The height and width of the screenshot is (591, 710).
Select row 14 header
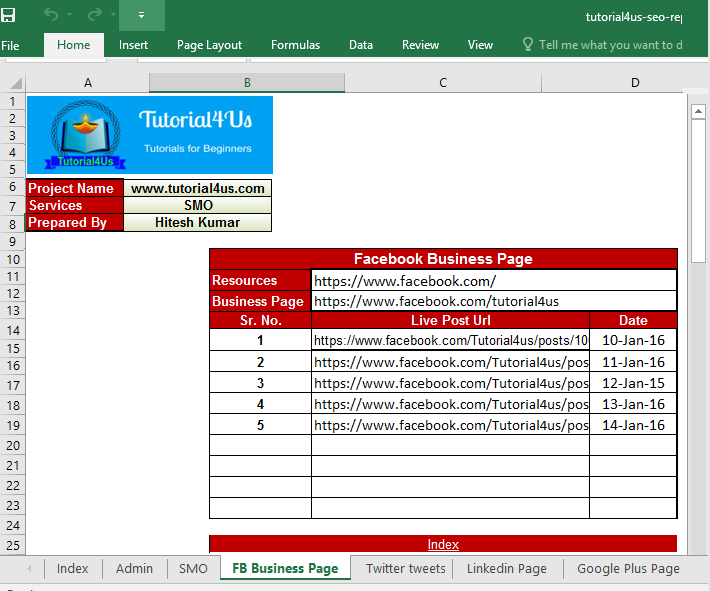(13, 331)
